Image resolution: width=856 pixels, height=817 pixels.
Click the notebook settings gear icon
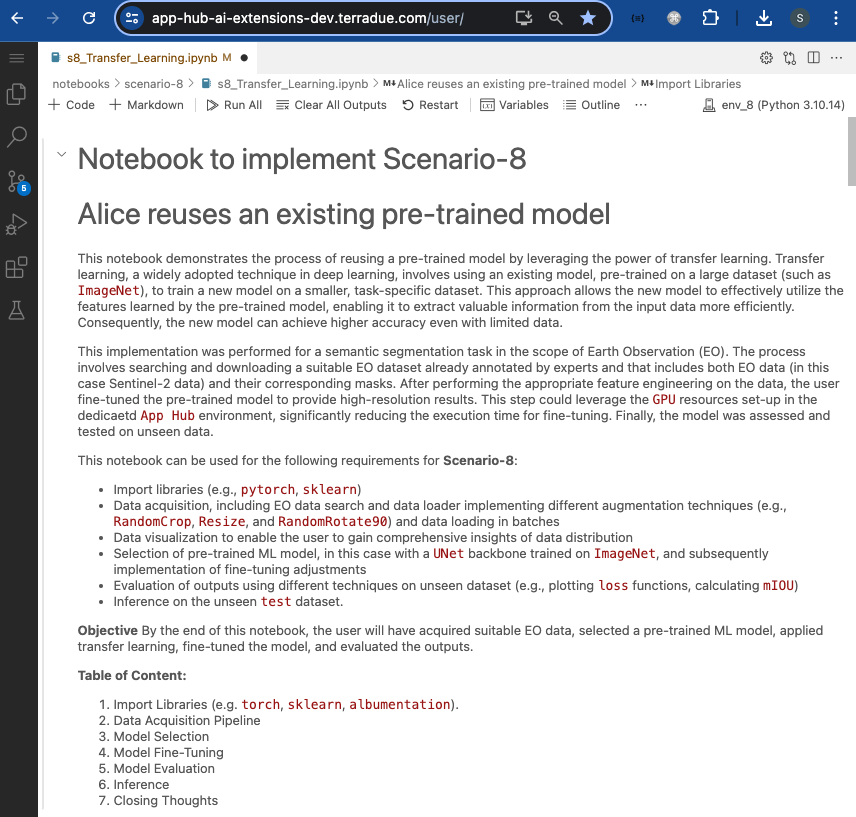click(766, 58)
